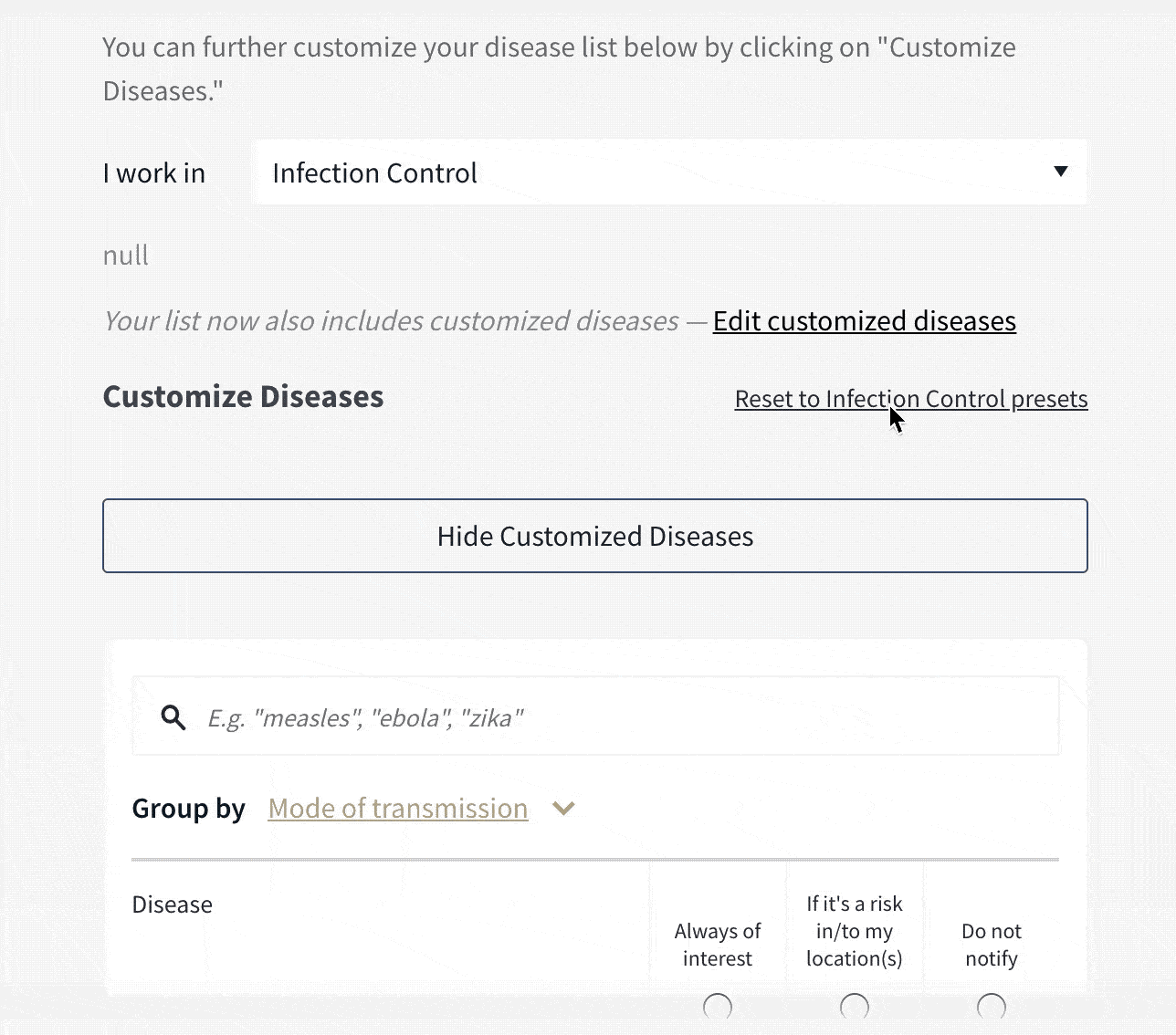
Task: Click the null text below work field
Action: [126, 256]
